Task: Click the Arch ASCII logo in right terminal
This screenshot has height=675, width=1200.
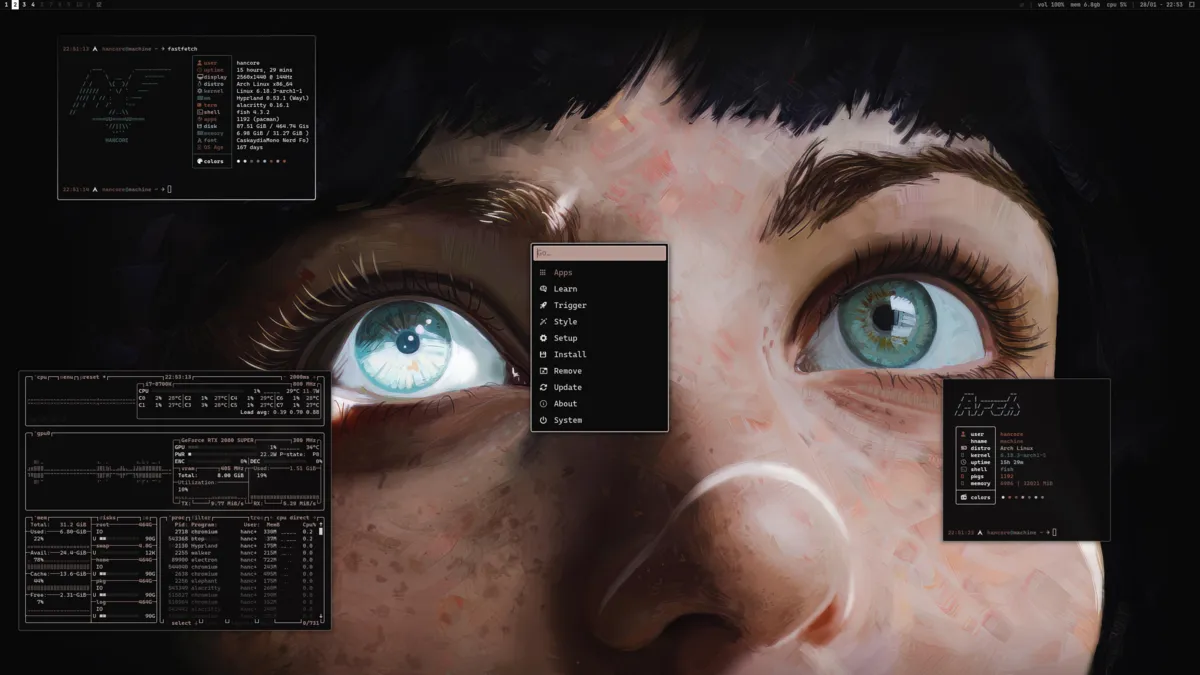Action: coord(987,404)
